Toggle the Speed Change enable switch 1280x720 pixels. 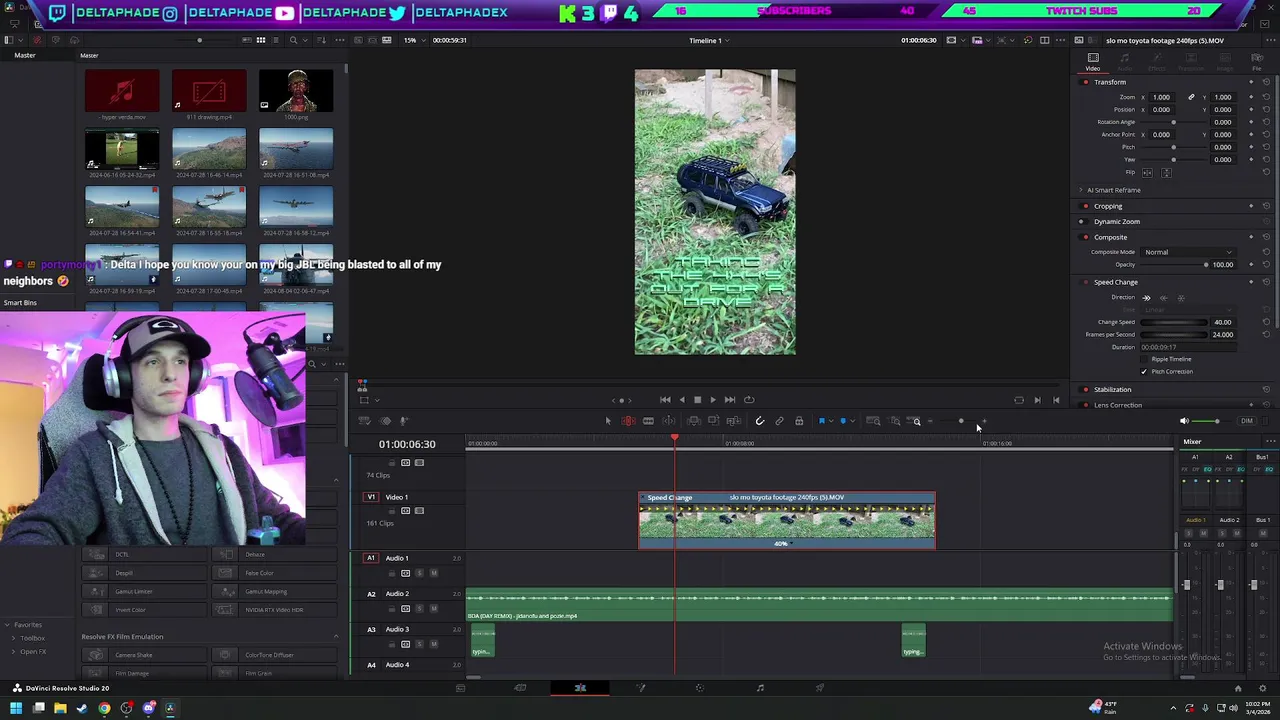[x=1085, y=282]
